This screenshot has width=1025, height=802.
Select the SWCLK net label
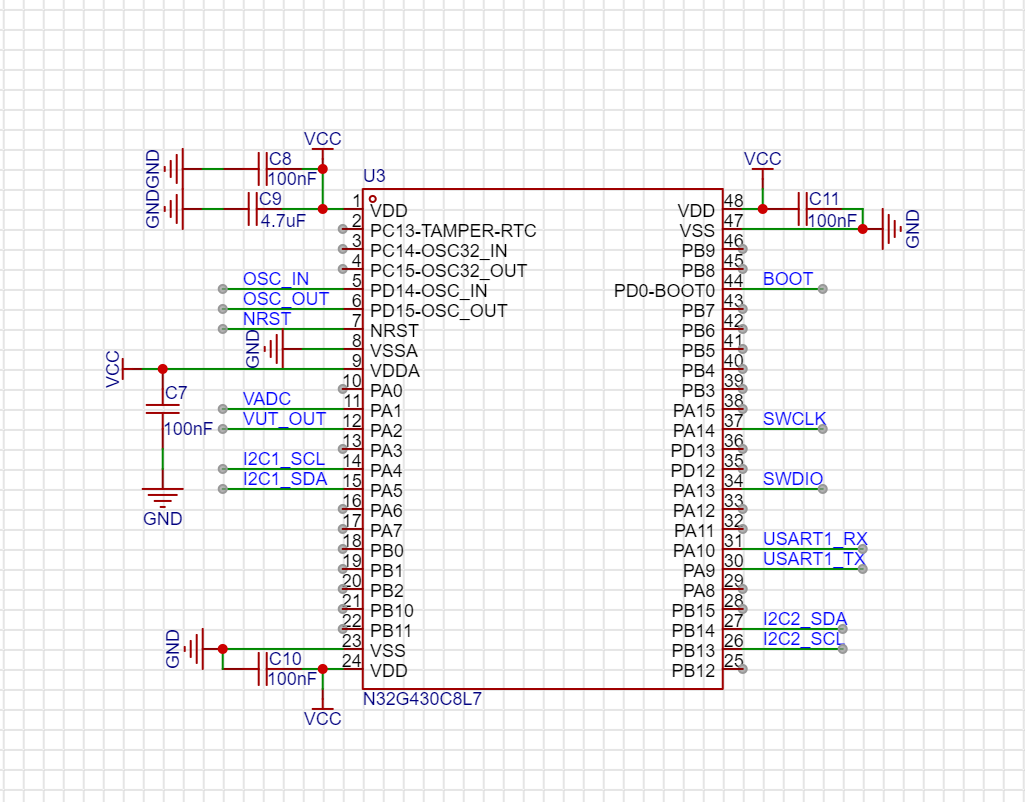[794, 419]
